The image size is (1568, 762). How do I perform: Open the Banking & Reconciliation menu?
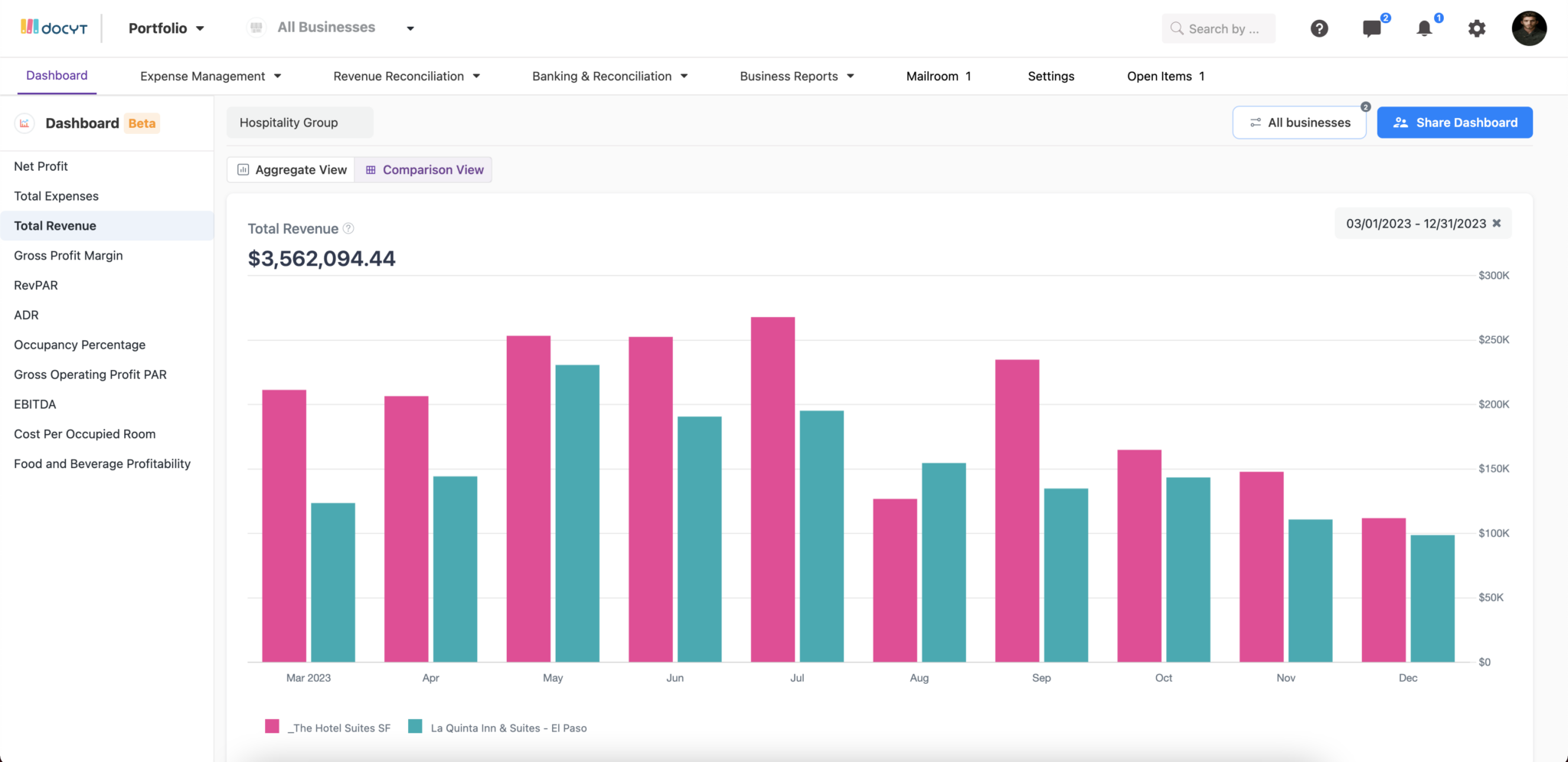[610, 76]
